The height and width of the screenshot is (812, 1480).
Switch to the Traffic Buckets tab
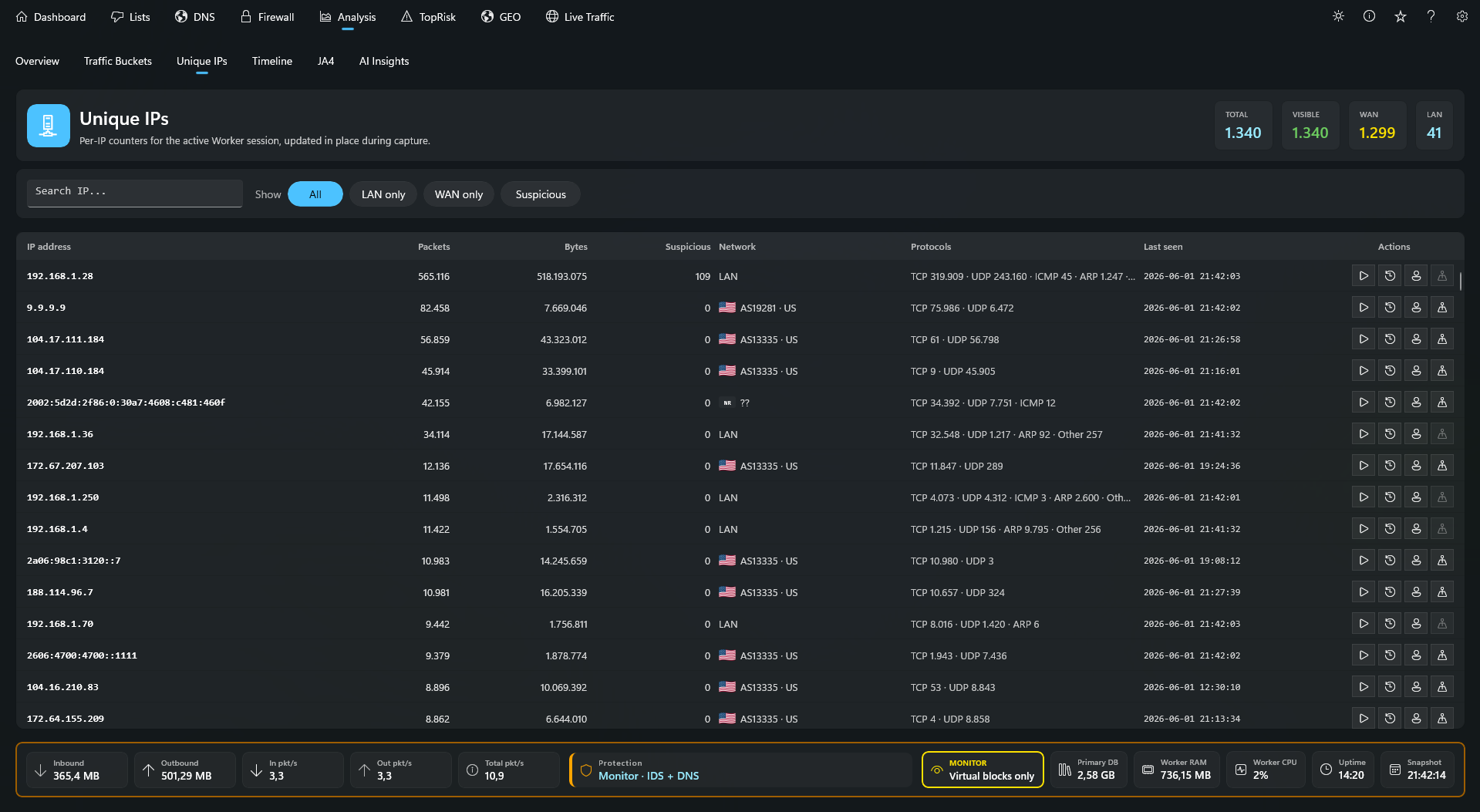(x=118, y=61)
